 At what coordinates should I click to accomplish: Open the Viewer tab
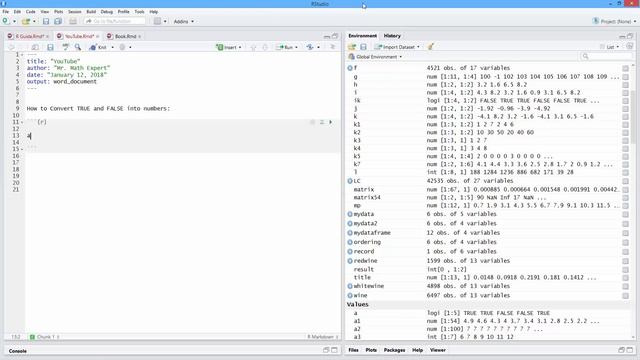click(438, 350)
